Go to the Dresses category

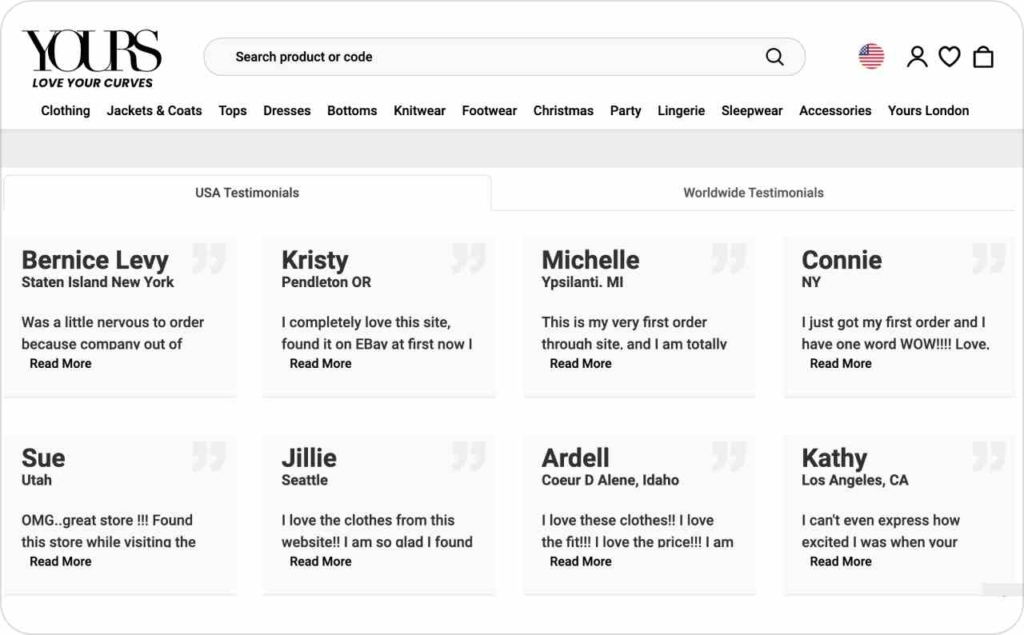(287, 111)
